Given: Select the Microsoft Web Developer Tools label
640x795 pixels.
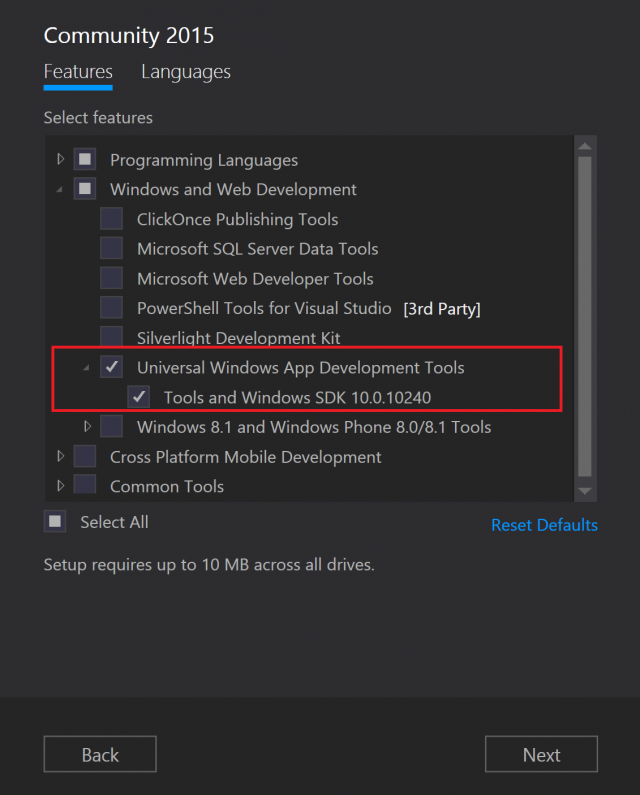Looking at the screenshot, I should click(x=255, y=279).
